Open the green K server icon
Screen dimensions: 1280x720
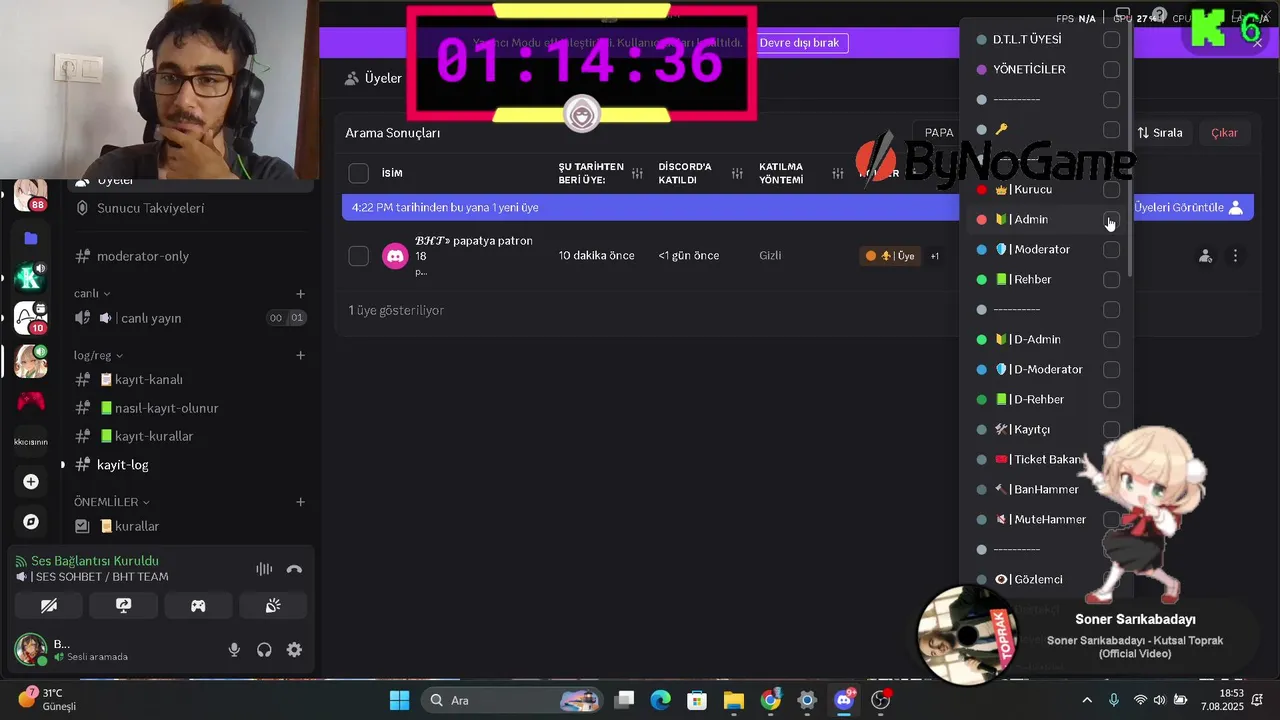point(31,279)
